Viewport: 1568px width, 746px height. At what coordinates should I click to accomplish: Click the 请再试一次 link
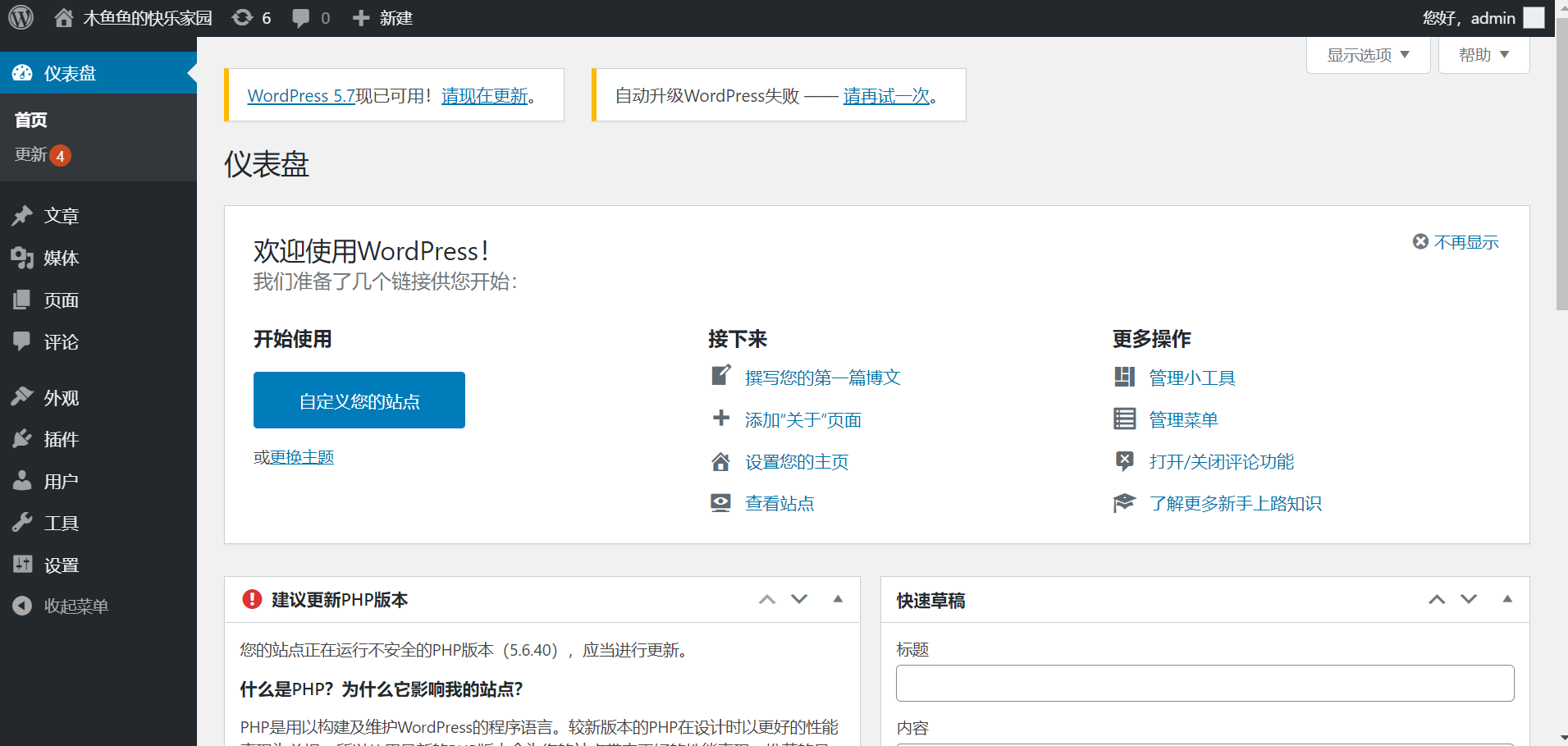(x=886, y=96)
